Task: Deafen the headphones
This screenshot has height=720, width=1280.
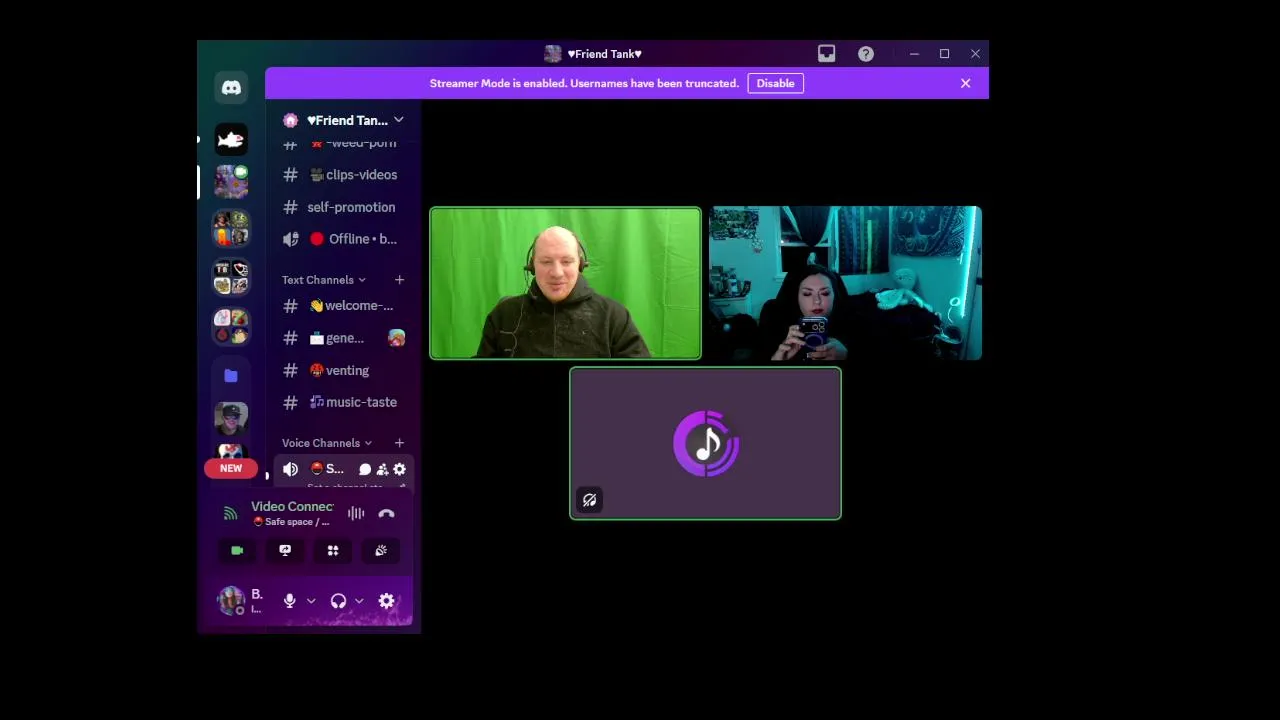Action: (x=338, y=601)
